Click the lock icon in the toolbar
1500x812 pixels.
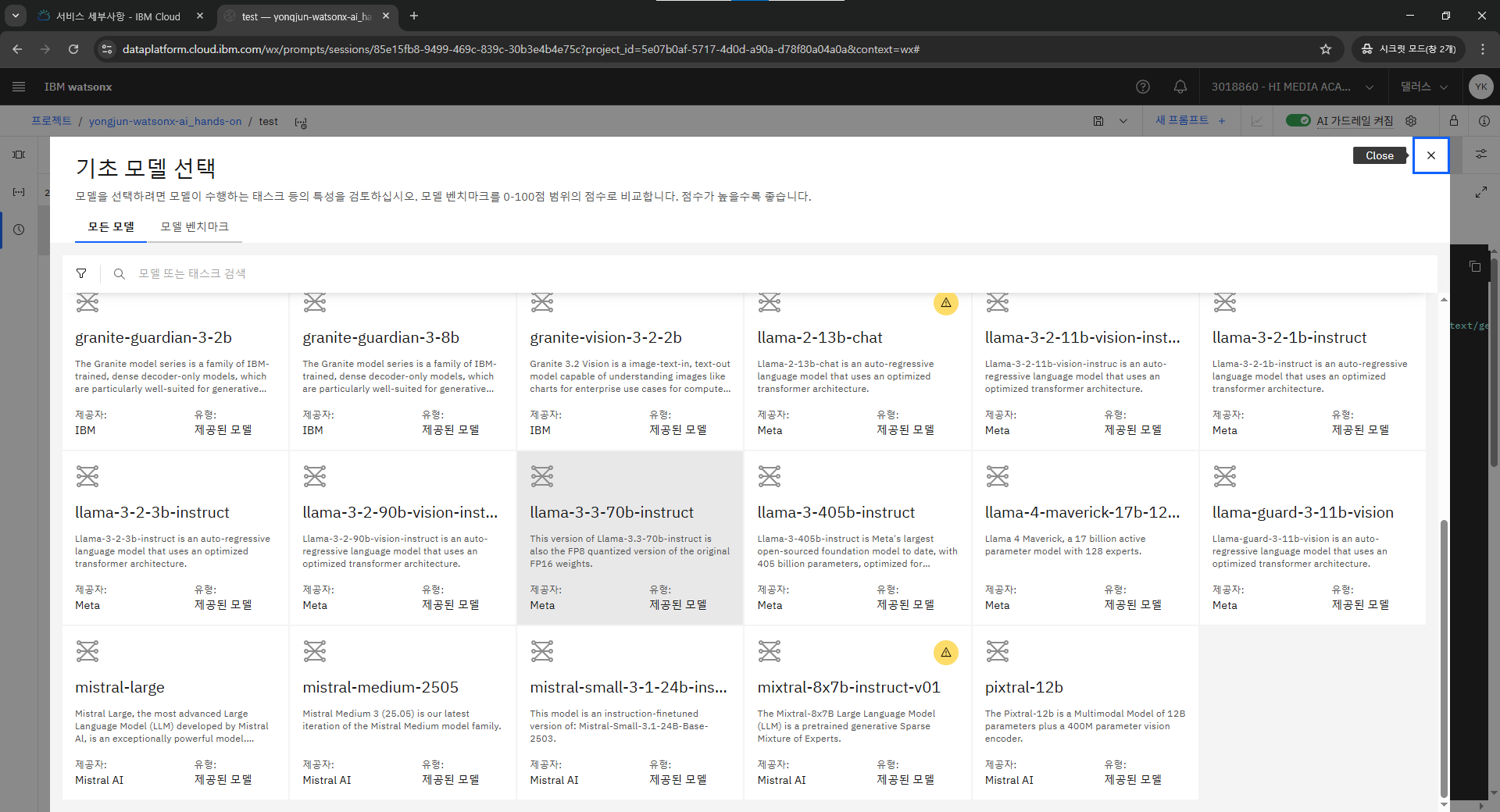pos(1453,121)
